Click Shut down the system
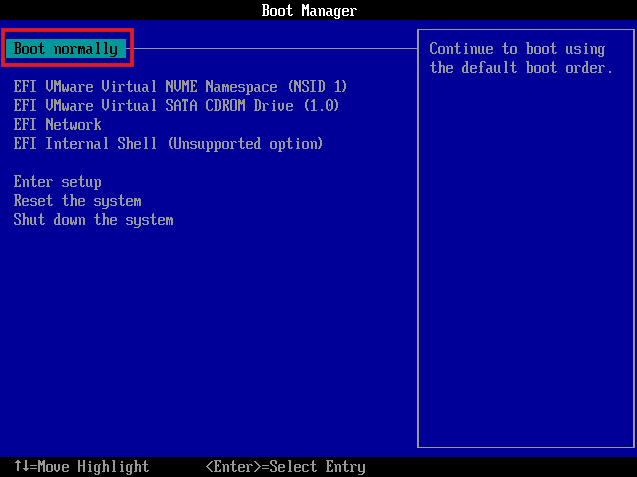The width and height of the screenshot is (637, 477). coord(93,220)
